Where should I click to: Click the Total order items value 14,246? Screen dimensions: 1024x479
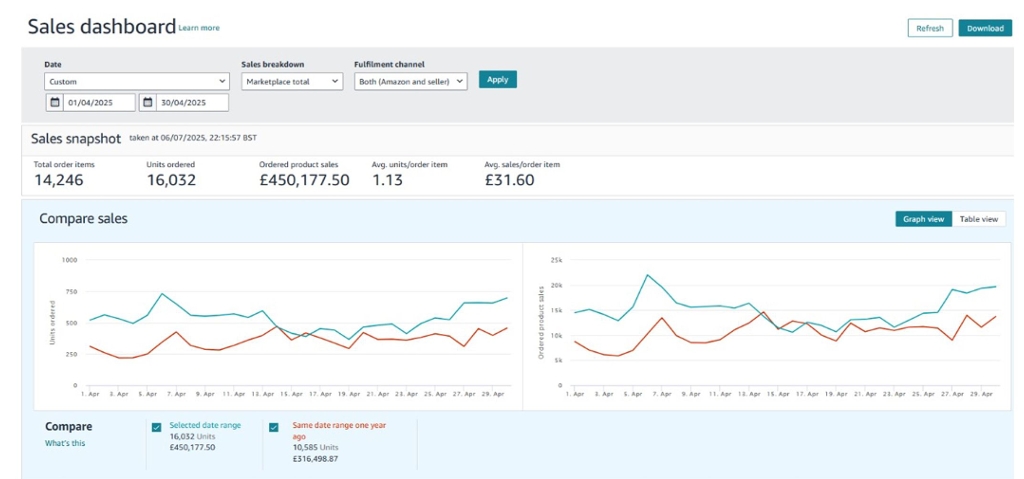tap(59, 180)
